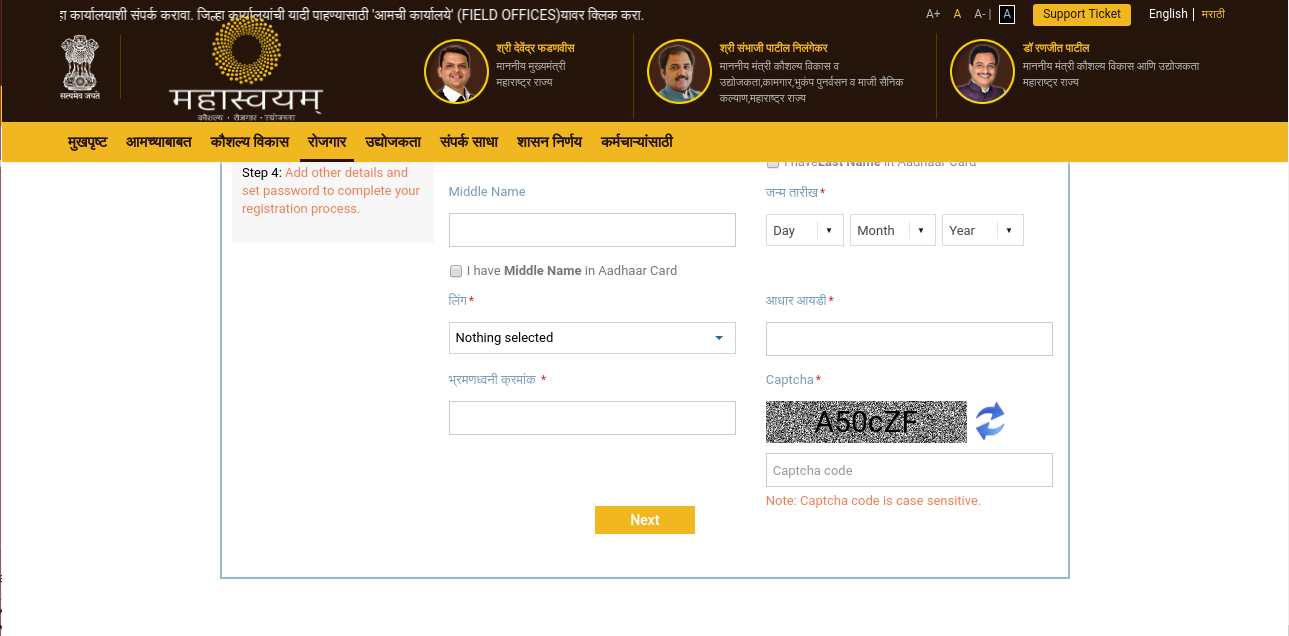The height and width of the screenshot is (636, 1289).
Task: Focus the Captcha code input field
Action: [x=909, y=470]
